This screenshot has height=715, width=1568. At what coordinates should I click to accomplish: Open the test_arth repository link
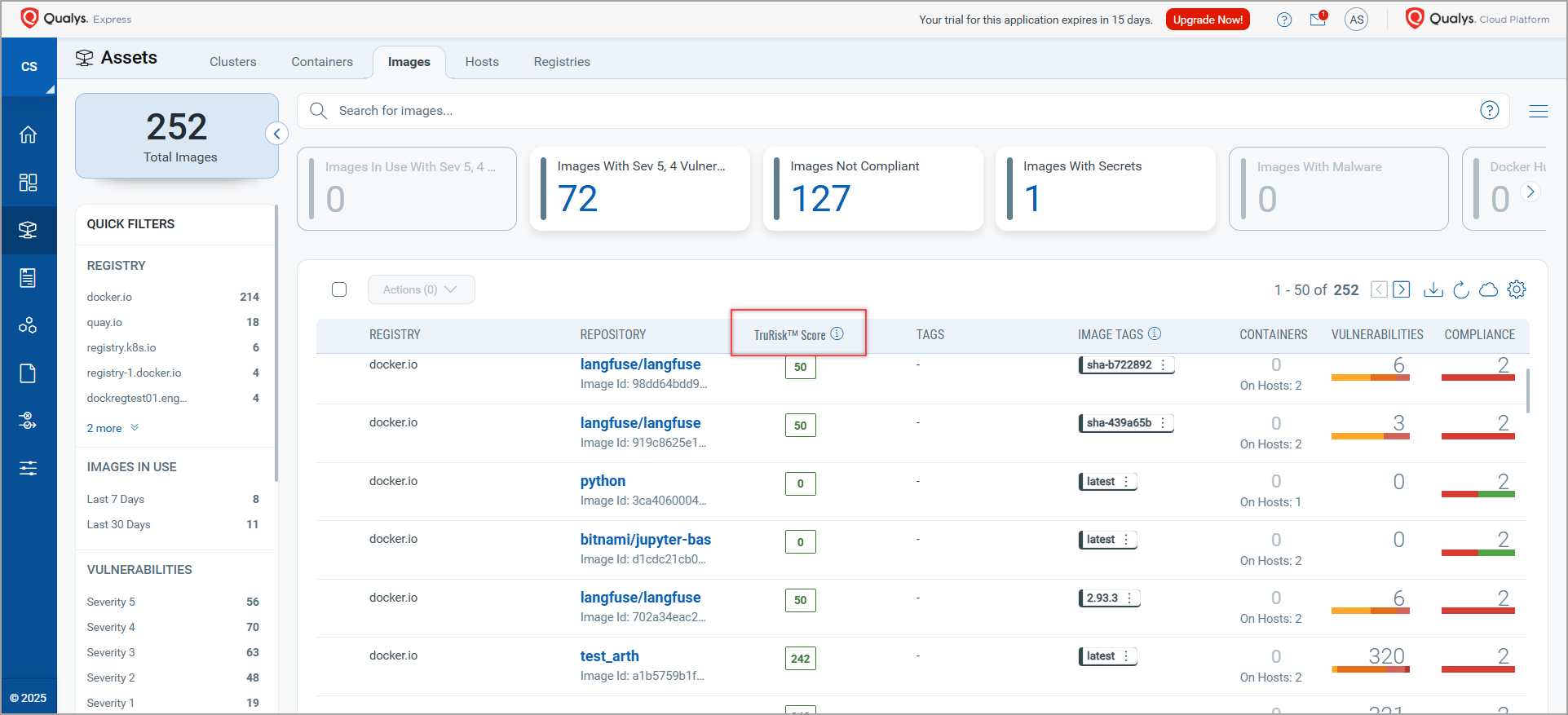609,656
